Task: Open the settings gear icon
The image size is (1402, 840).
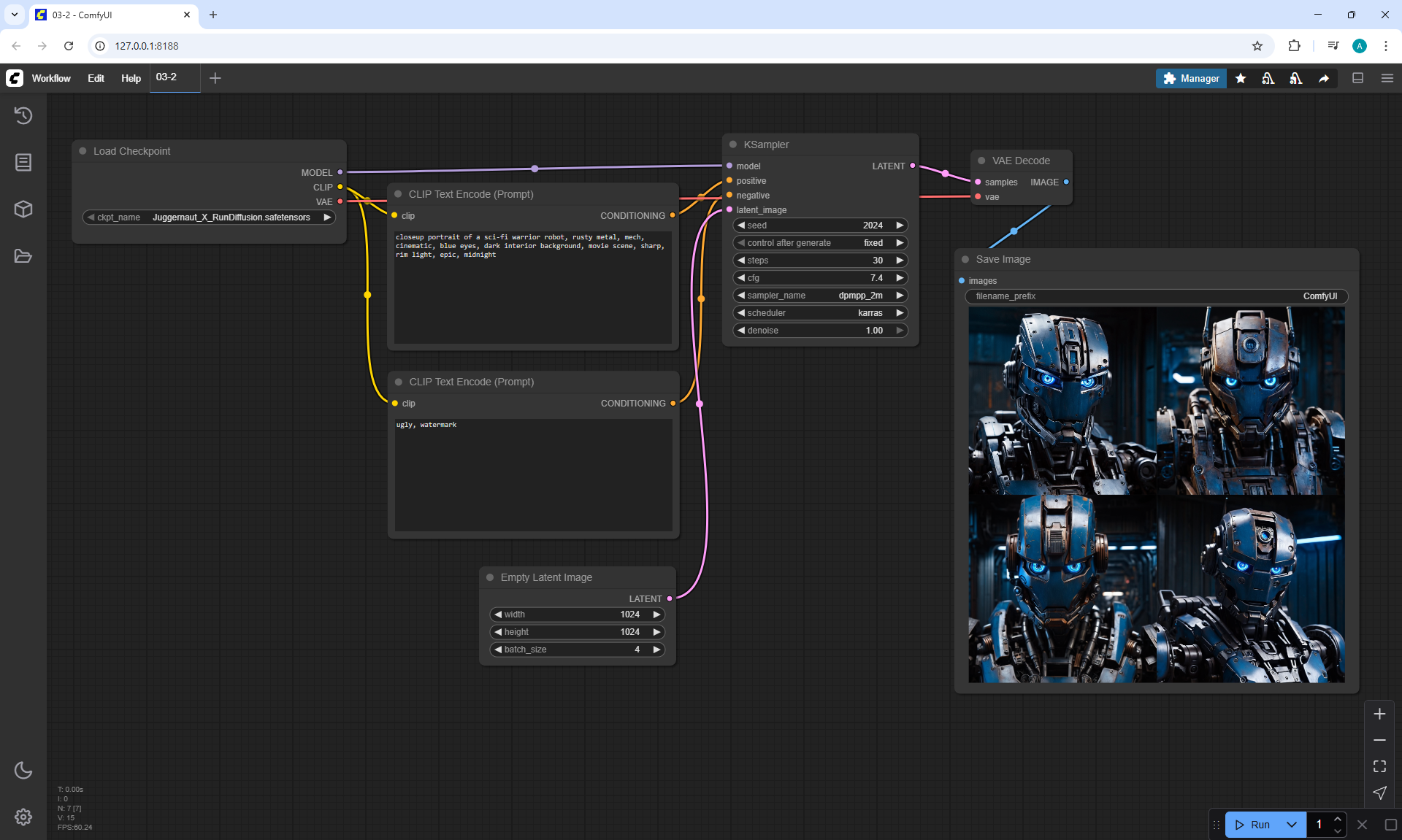Action: 23,817
